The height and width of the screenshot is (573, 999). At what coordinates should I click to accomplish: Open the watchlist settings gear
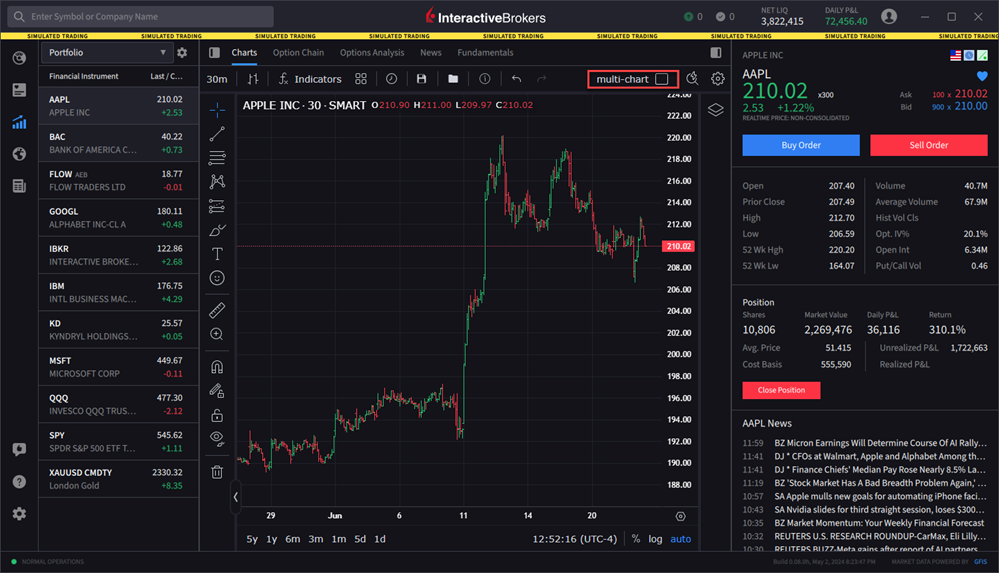click(182, 53)
